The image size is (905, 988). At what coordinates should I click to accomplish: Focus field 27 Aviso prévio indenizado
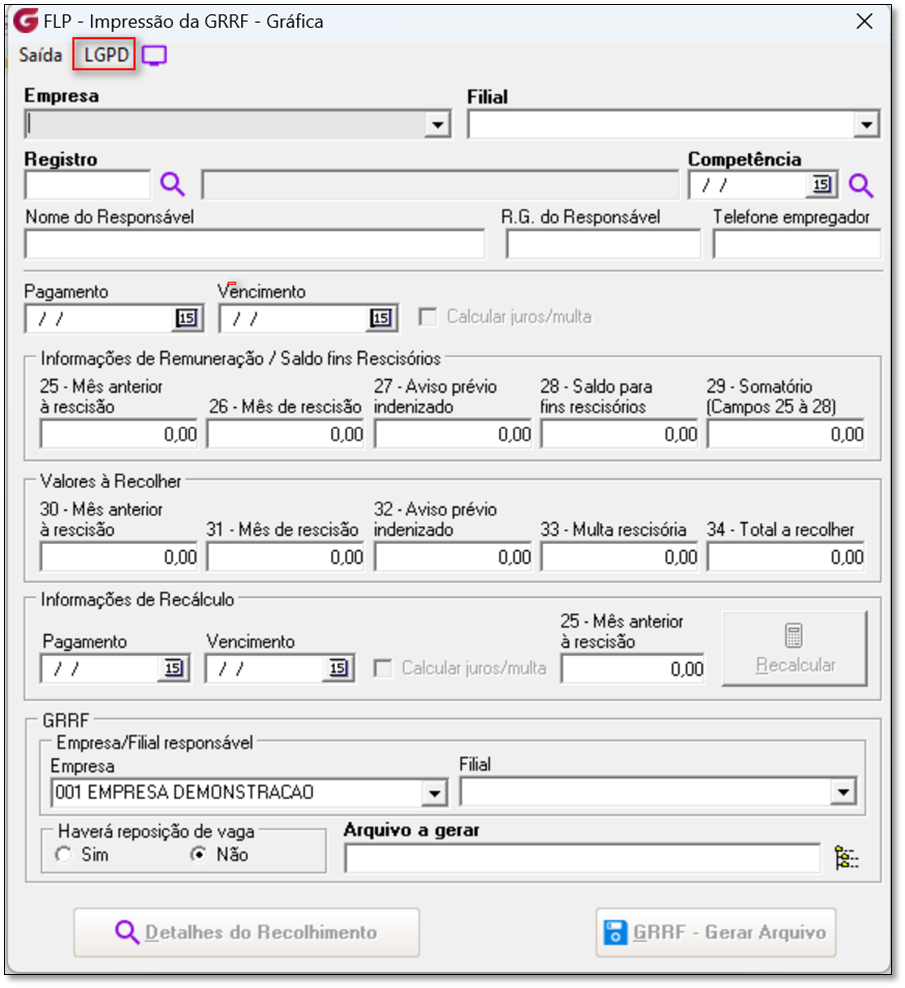coord(453,434)
